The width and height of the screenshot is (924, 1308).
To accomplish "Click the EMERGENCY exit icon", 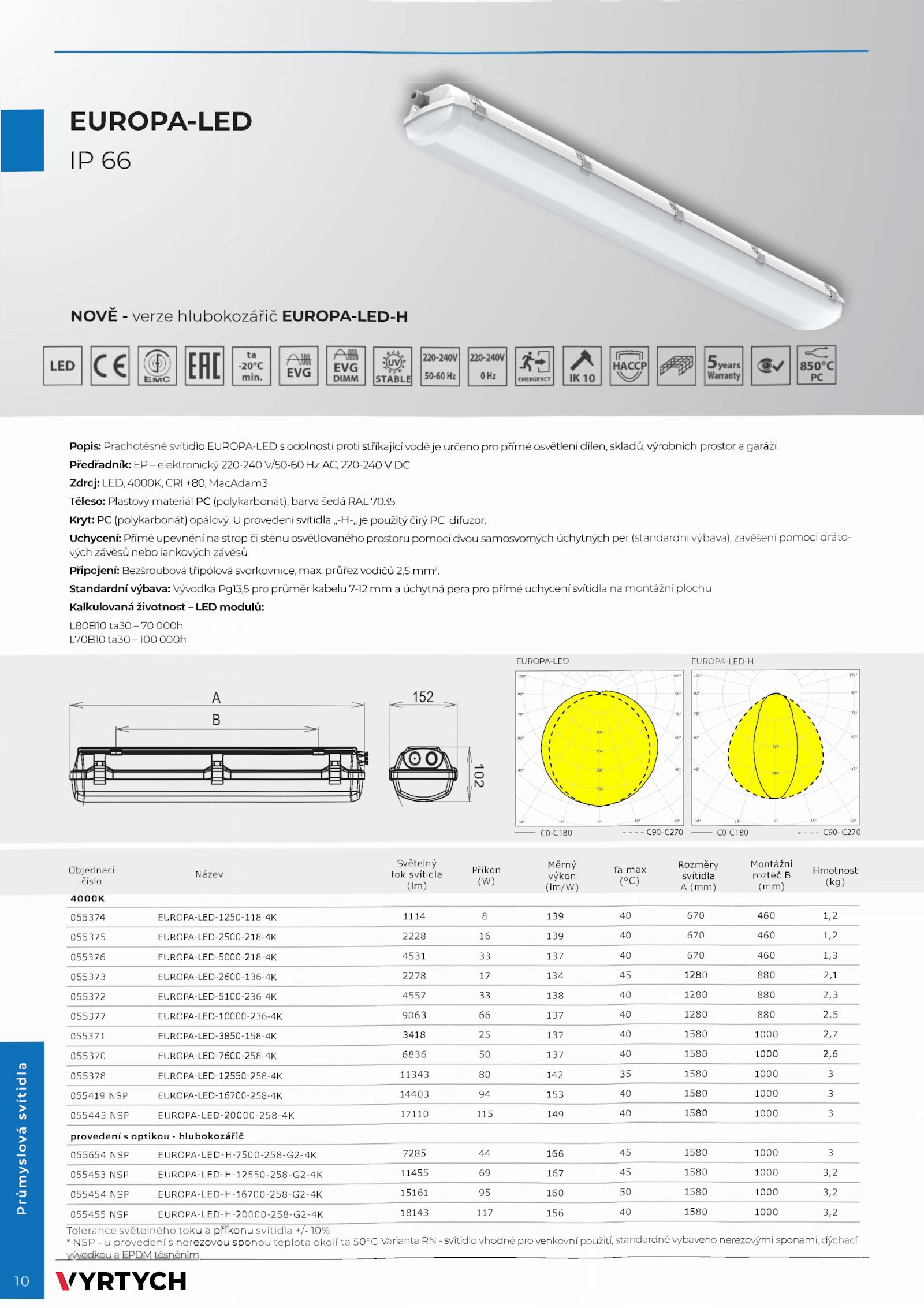I will coord(534,366).
